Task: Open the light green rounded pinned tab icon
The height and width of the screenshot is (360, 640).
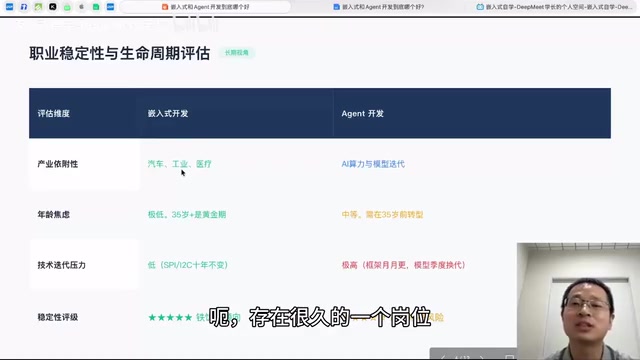Action: pyautogui.click(x=67, y=7)
